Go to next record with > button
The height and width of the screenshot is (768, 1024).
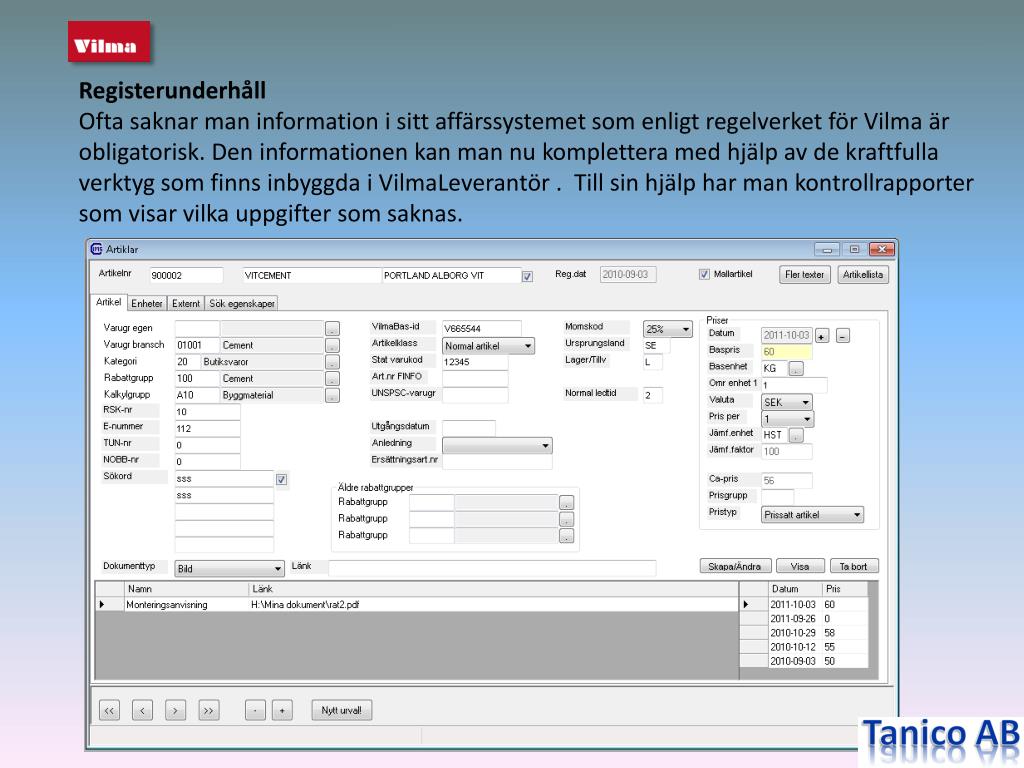point(175,711)
